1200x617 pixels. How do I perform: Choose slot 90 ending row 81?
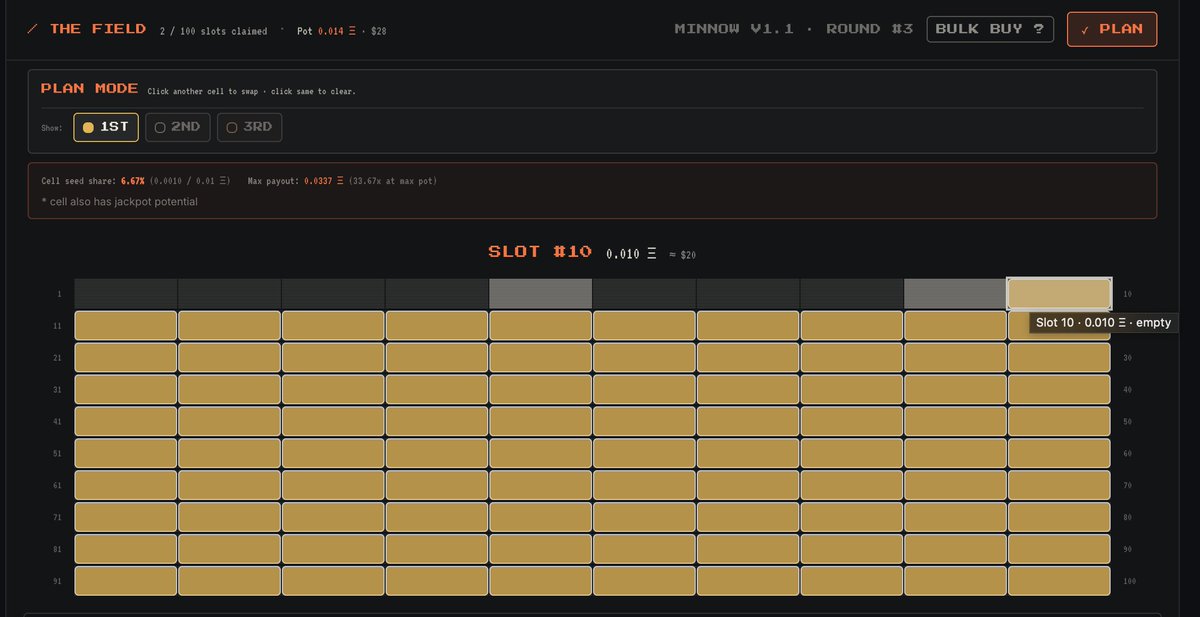point(1059,550)
